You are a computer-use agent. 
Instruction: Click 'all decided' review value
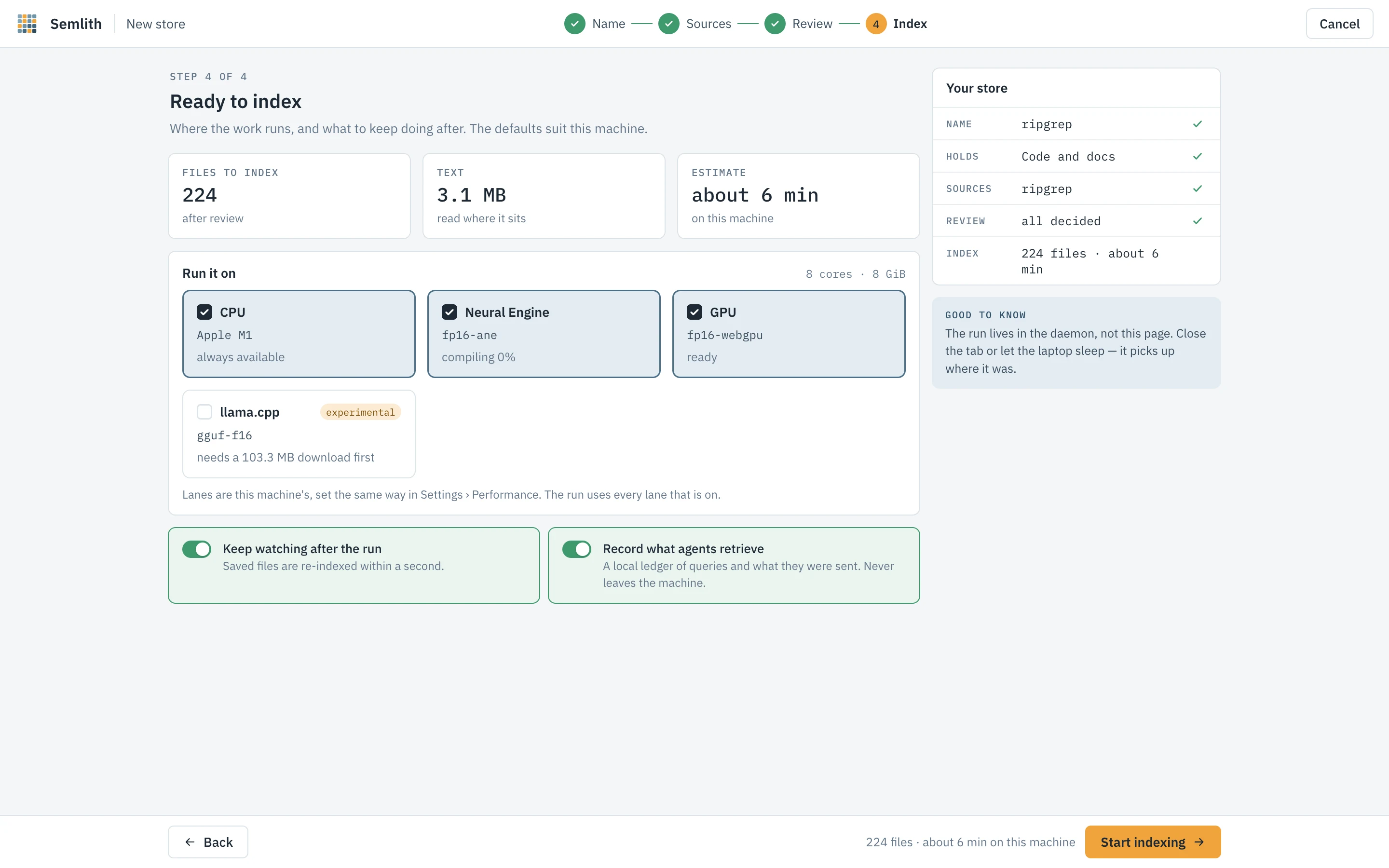pyautogui.click(x=1061, y=221)
